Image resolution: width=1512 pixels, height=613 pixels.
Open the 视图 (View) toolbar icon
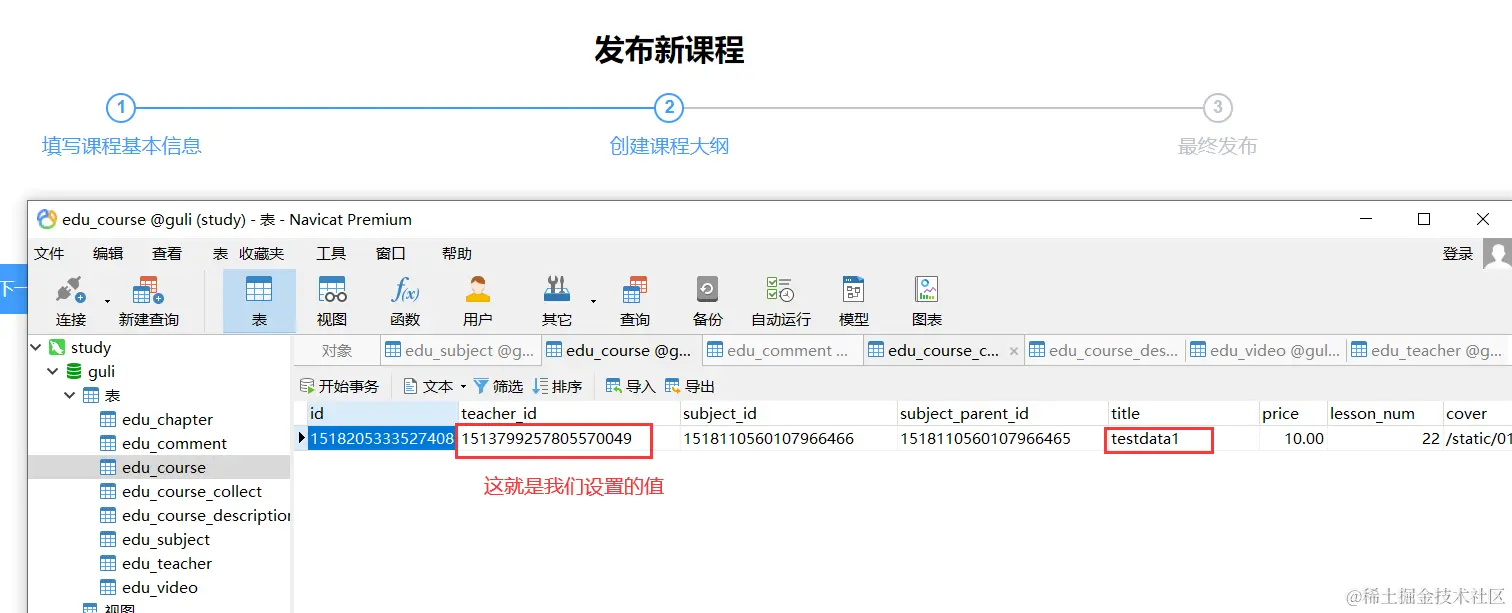[x=332, y=301]
